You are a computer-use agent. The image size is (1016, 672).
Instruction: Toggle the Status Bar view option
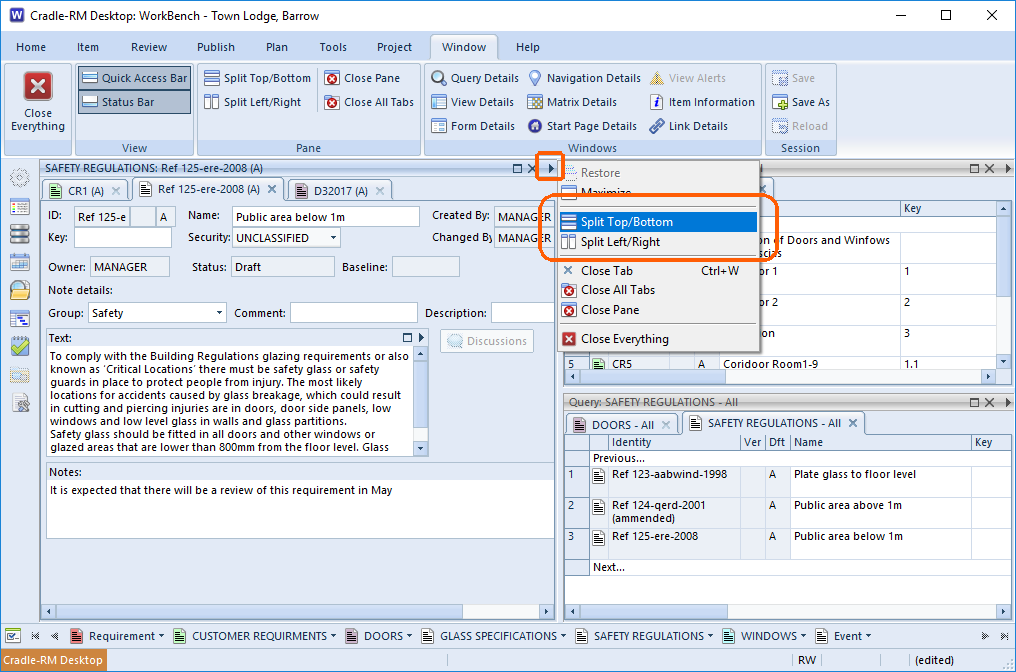tap(135, 102)
